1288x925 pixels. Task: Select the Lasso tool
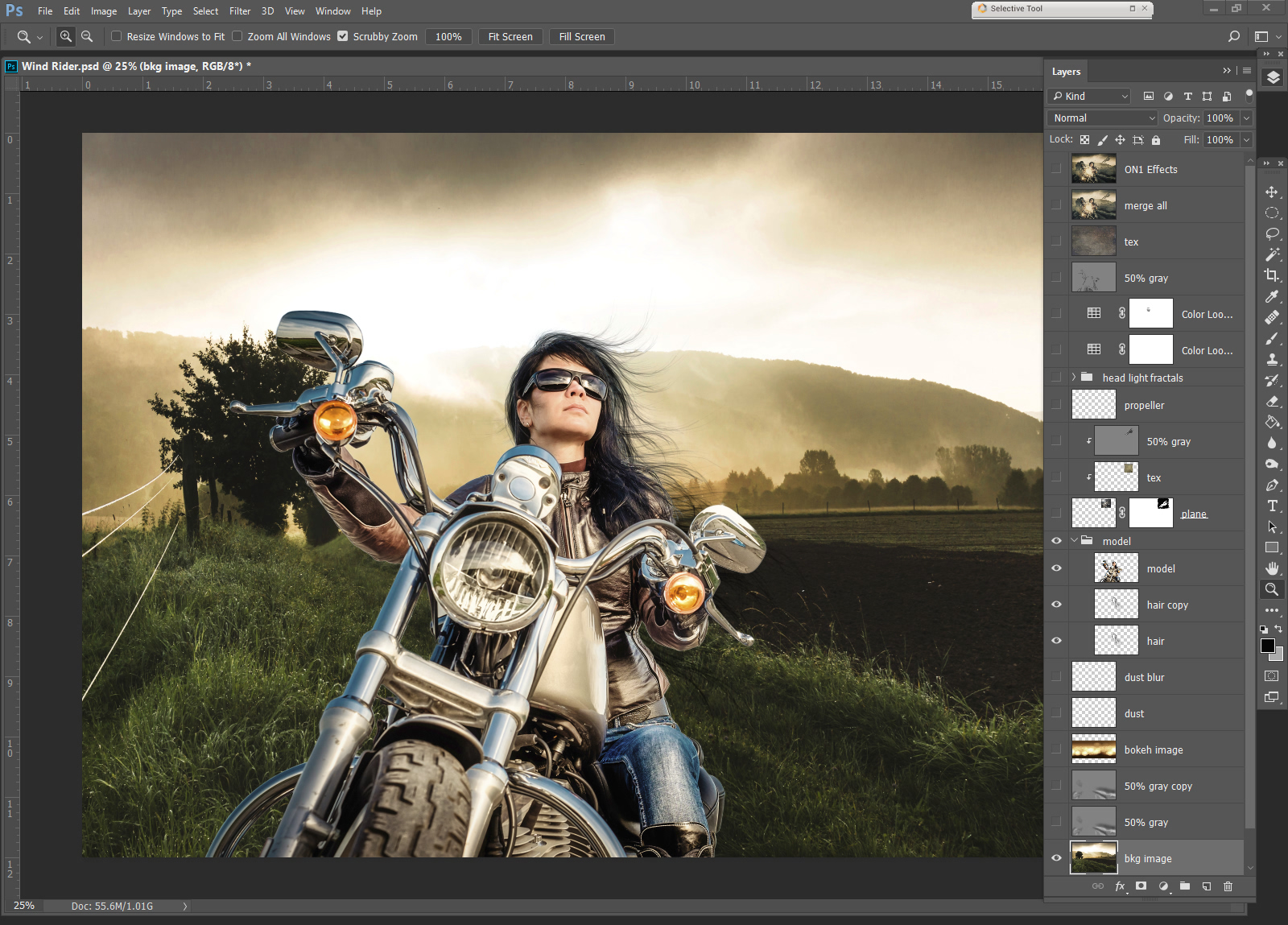tap(1272, 233)
